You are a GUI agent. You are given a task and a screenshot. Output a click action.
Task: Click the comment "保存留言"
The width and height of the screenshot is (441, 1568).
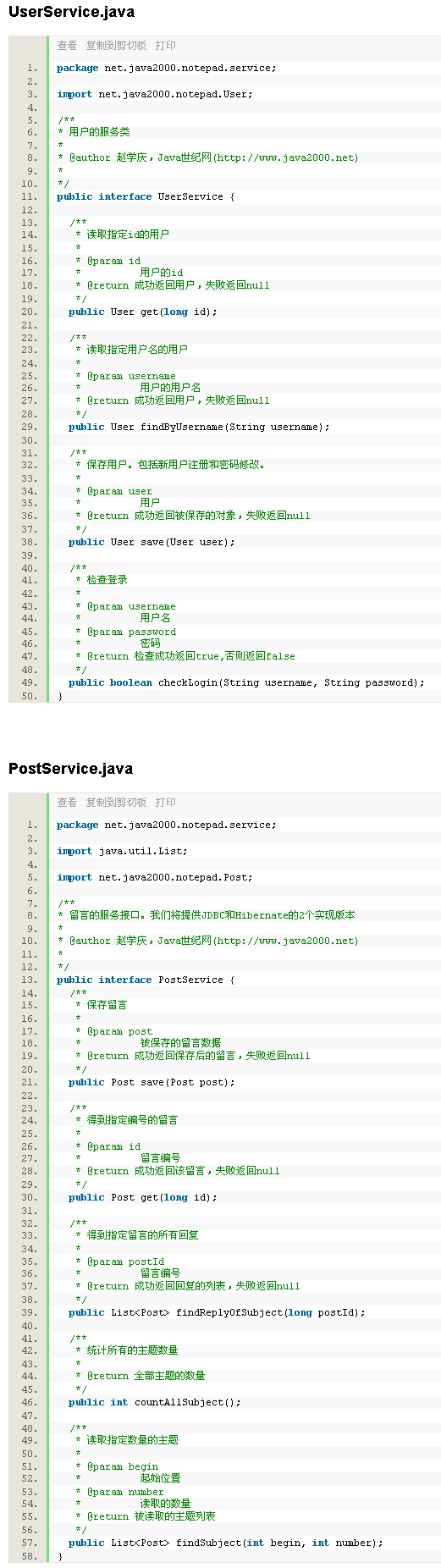point(102,1005)
